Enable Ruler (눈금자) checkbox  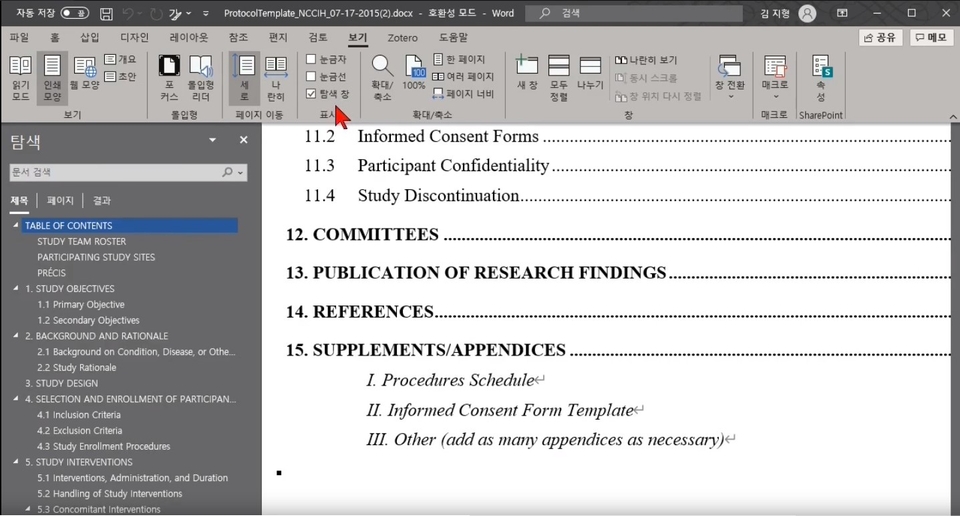tap(311, 59)
